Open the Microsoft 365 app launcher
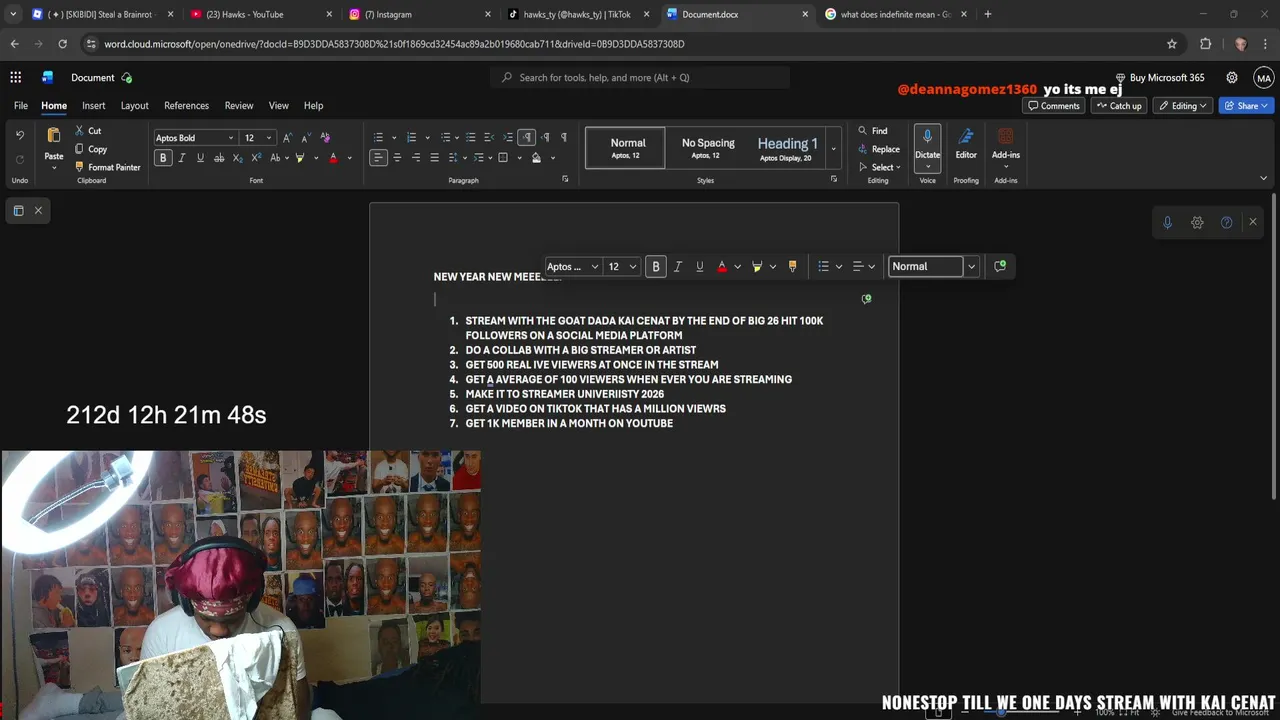Image resolution: width=1280 pixels, height=720 pixels. 15,77
